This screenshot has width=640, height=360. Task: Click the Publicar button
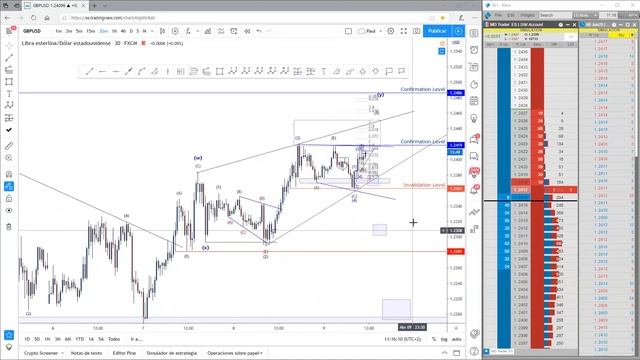click(x=437, y=31)
